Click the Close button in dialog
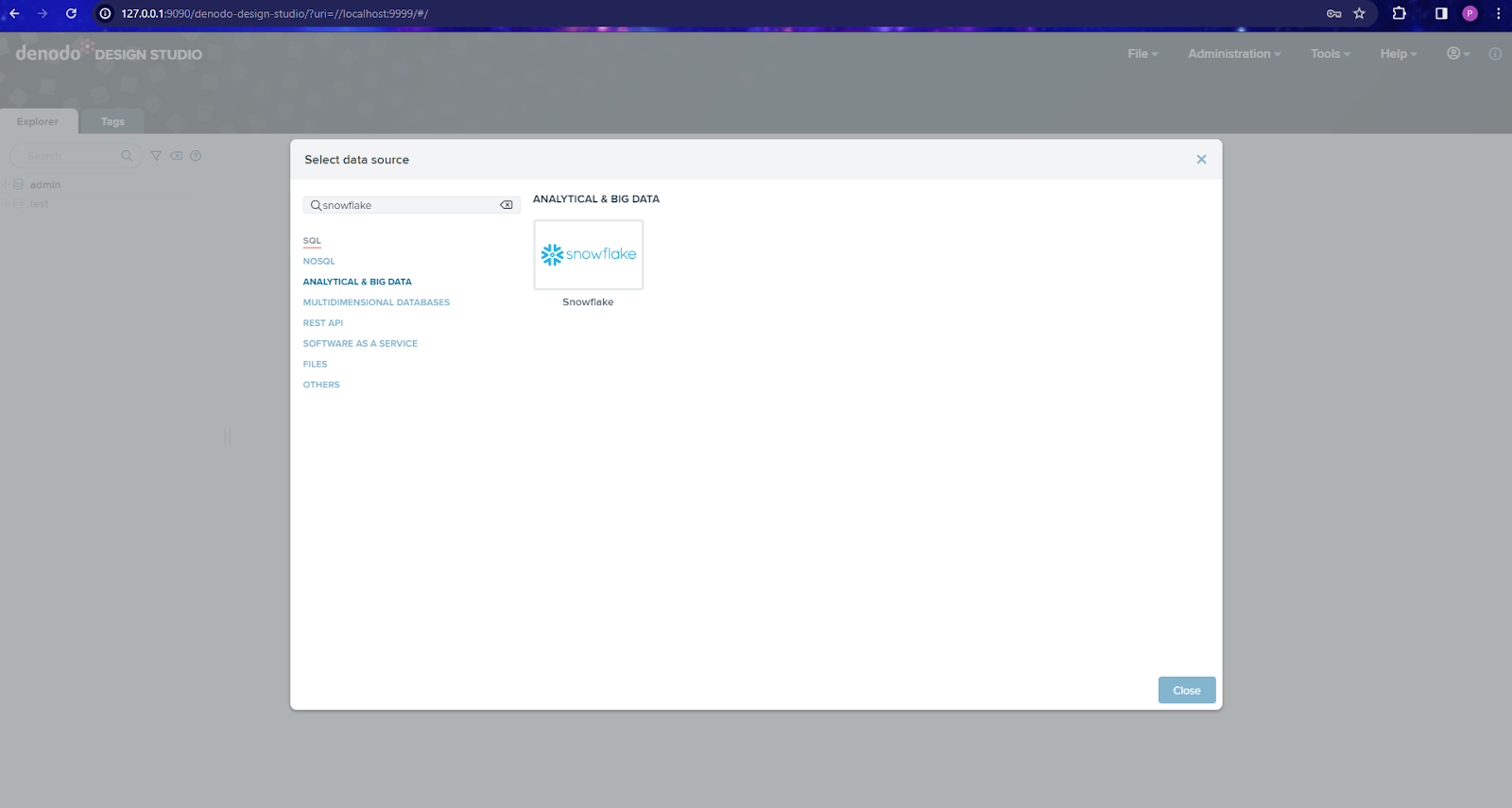Viewport: 1512px width, 808px height. (1187, 690)
